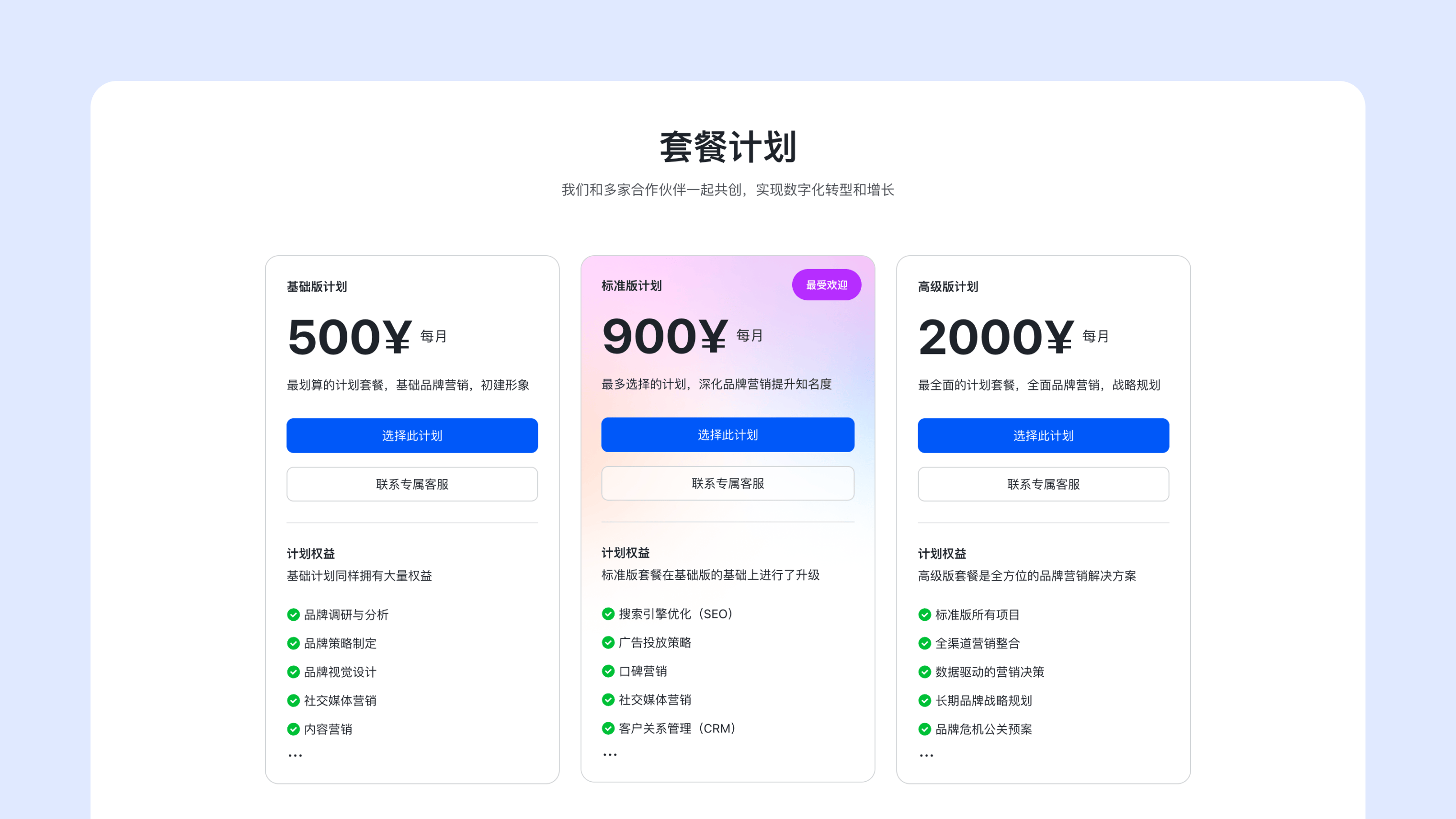Click text 高级版套餐是全方位的品牌营销解决方案
This screenshot has width=1456, height=819.
(1027, 575)
